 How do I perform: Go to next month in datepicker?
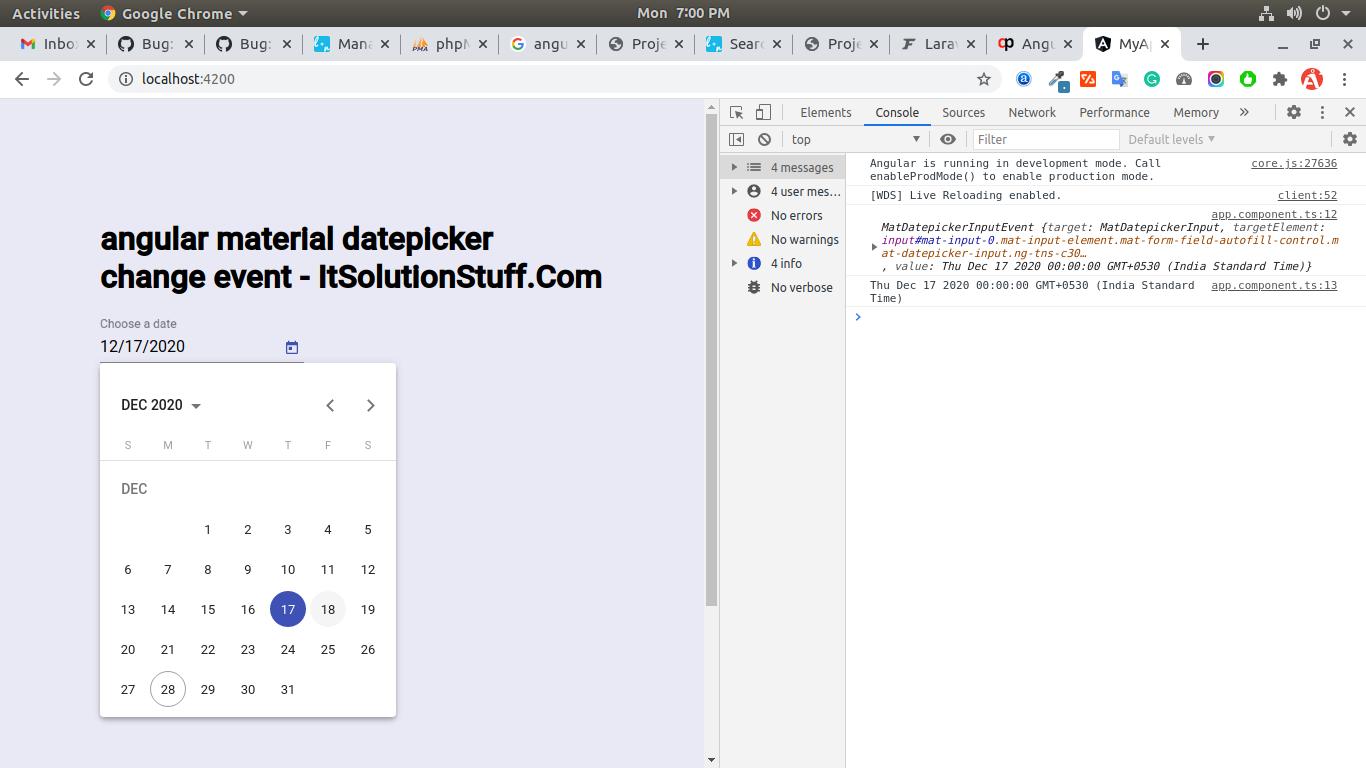[370, 405]
